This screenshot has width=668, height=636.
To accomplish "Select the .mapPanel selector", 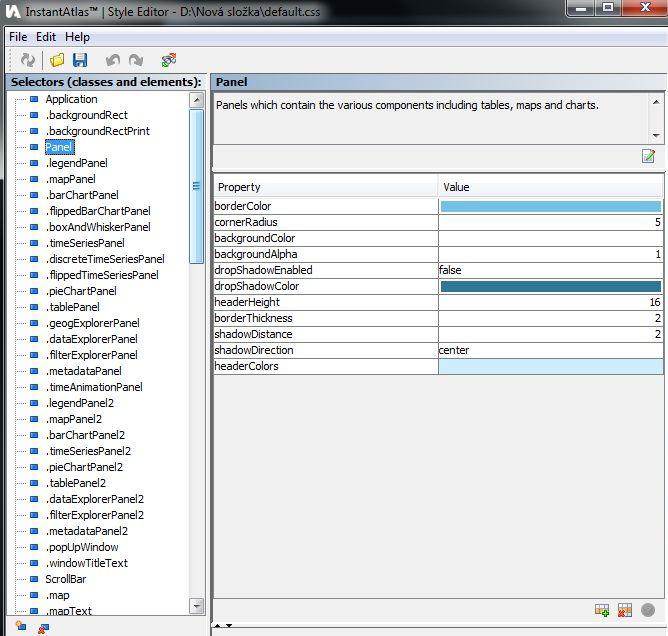I will pyautogui.click(x=71, y=179).
